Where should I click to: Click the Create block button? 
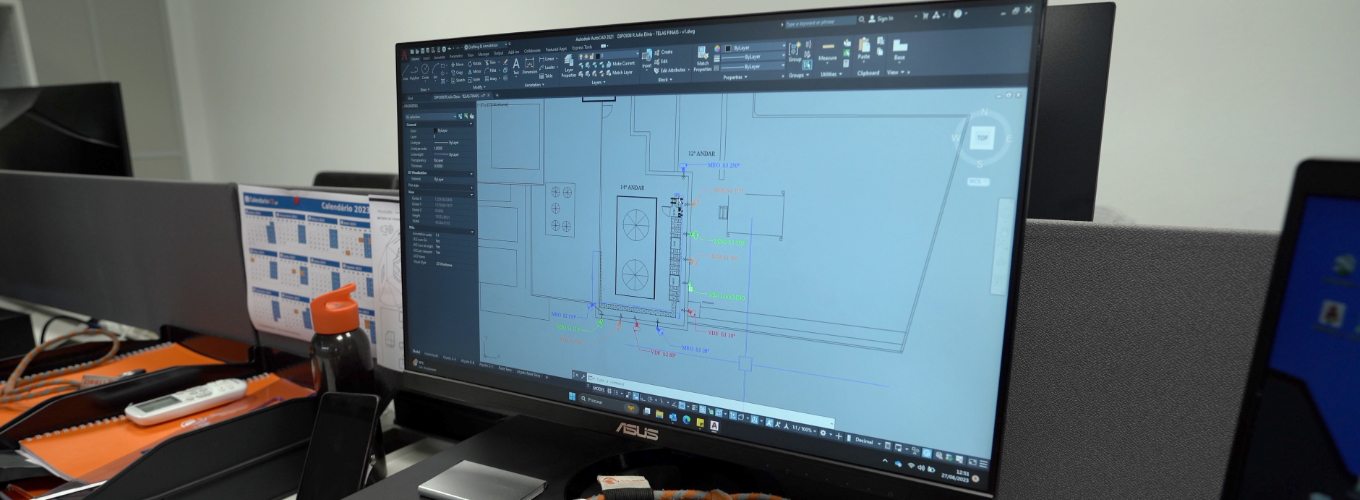(x=663, y=52)
